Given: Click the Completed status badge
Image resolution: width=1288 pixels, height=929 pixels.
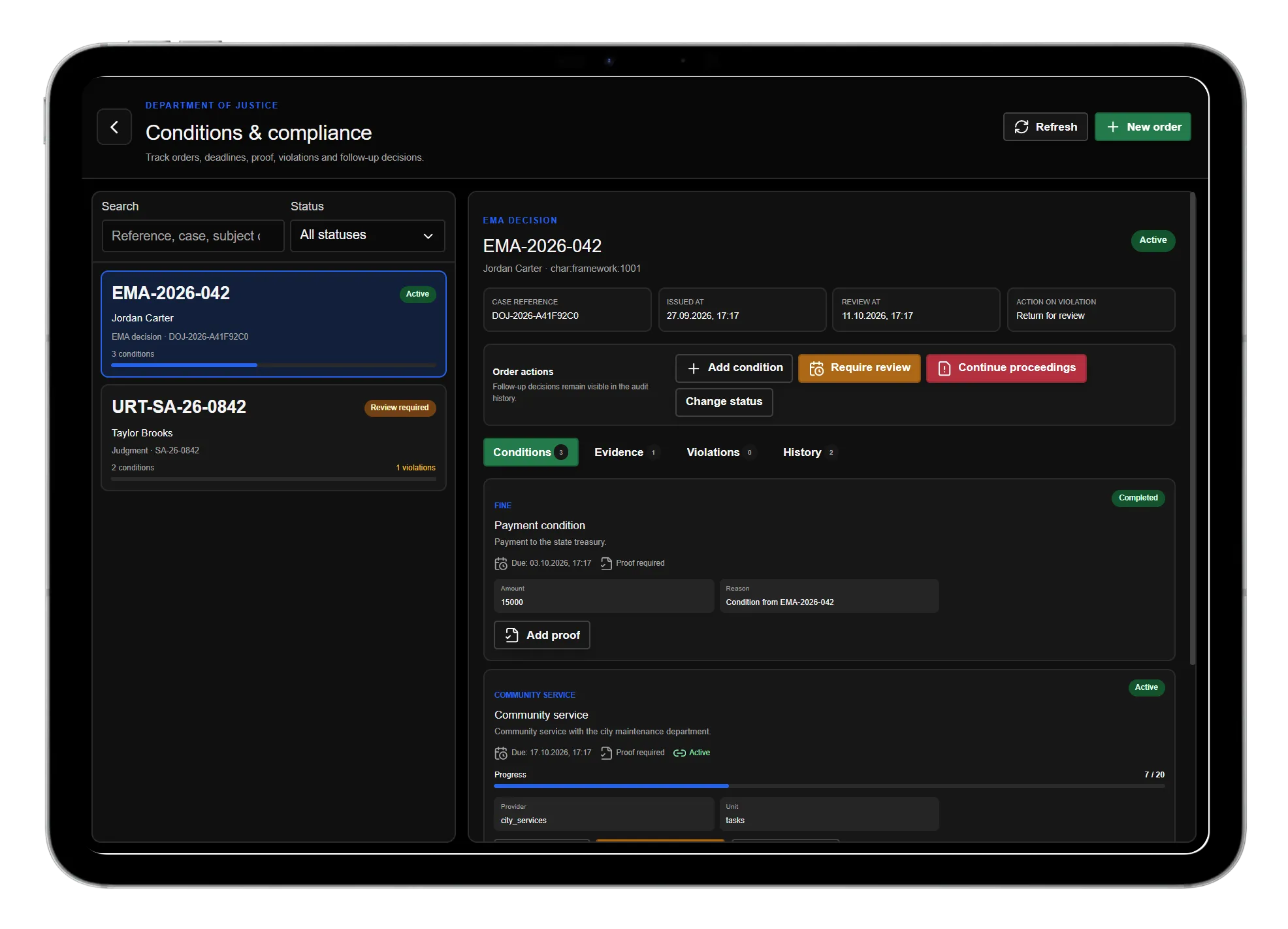Looking at the screenshot, I should (1138, 498).
